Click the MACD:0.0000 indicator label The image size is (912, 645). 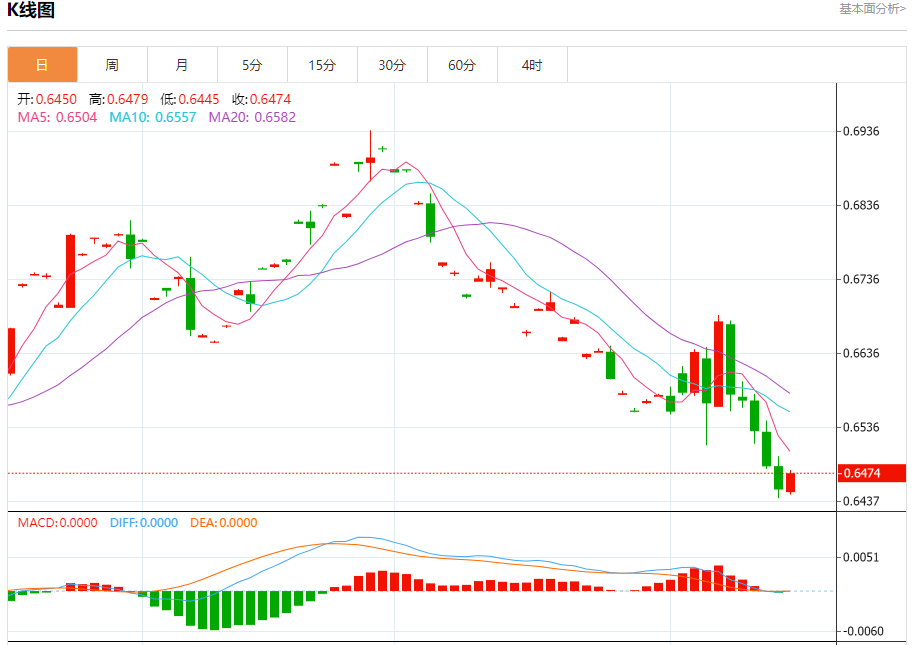click(57, 523)
